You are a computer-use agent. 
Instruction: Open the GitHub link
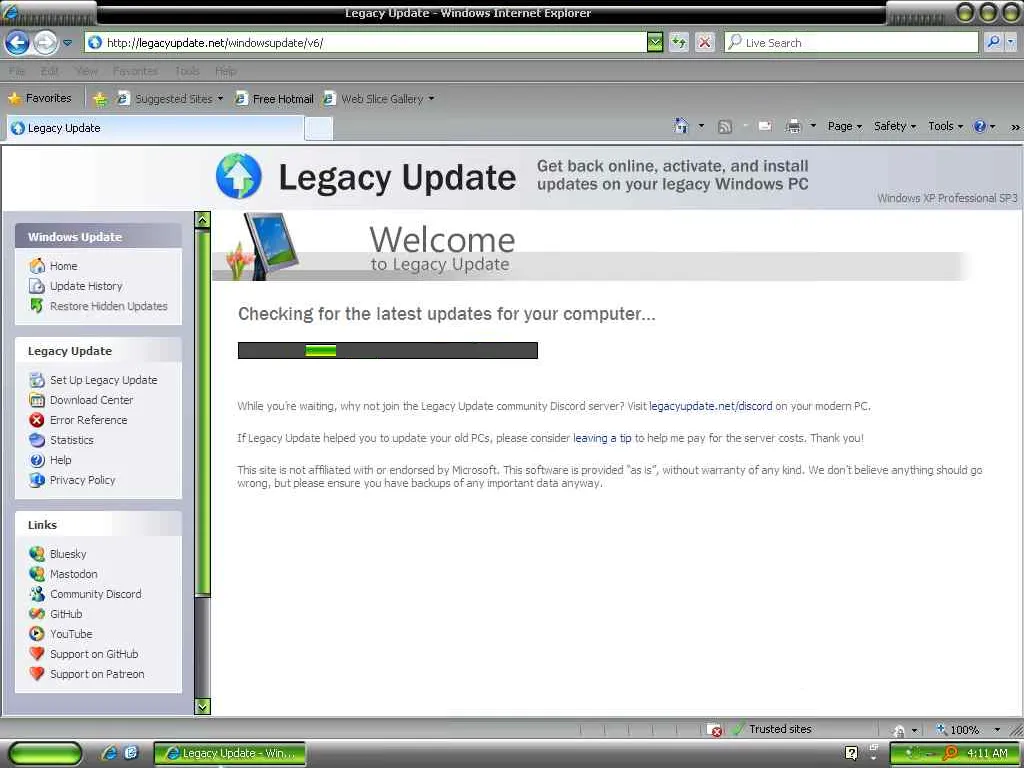[66, 614]
